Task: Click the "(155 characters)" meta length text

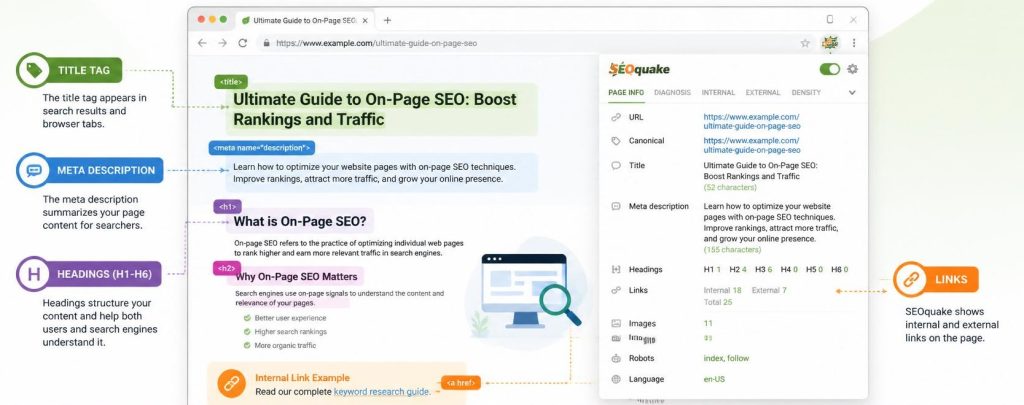Action: coord(732,250)
